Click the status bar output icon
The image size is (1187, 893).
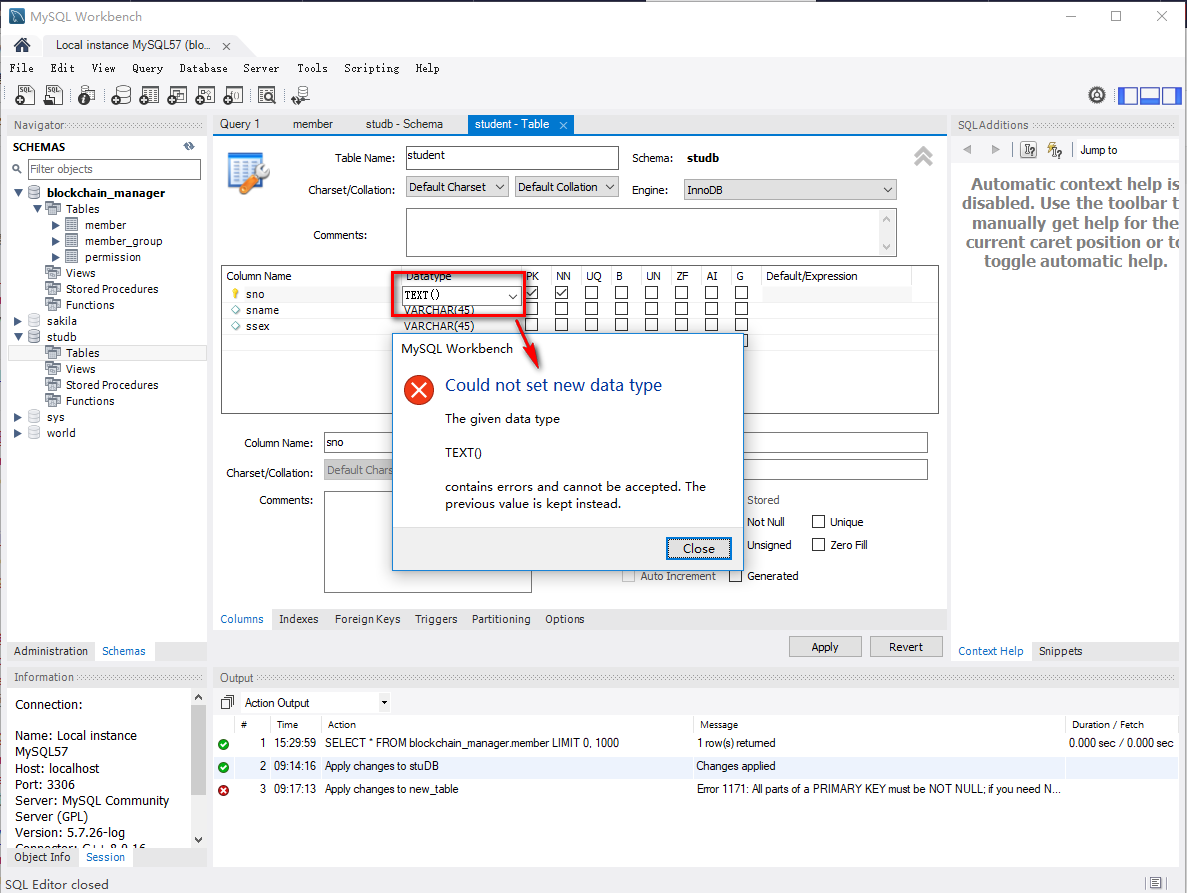(1155, 882)
